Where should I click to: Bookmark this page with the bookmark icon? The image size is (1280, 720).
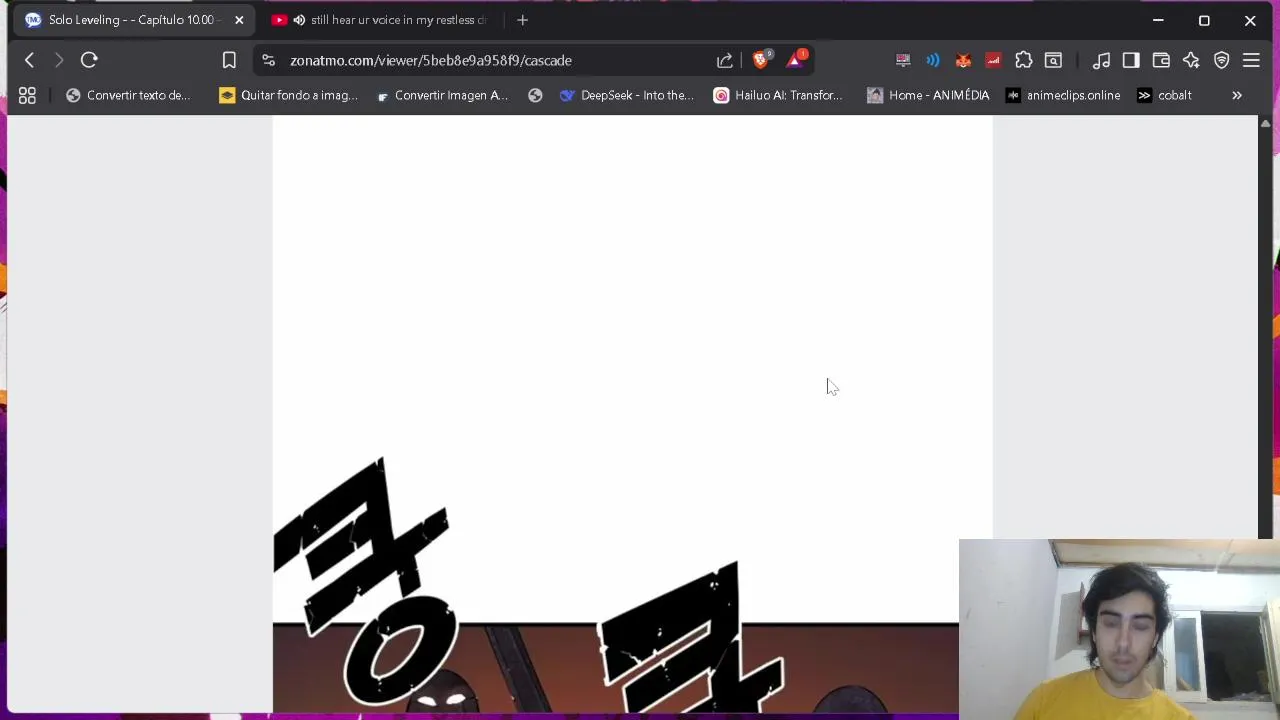coord(229,60)
